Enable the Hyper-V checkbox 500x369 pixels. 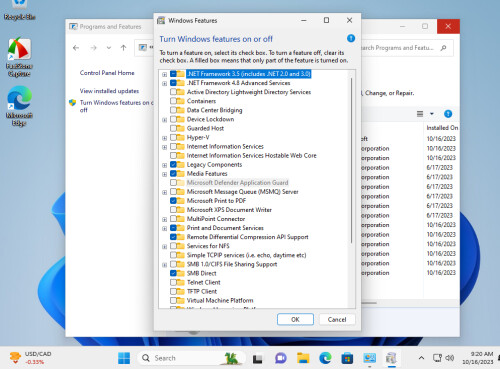pos(173,137)
